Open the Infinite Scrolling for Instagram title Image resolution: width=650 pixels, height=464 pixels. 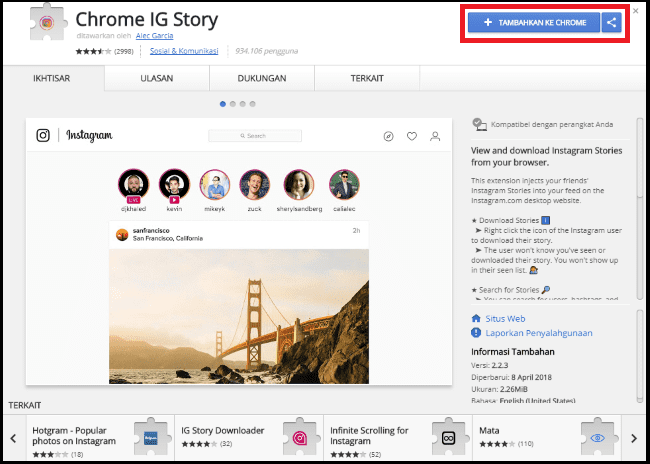pyautogui.click(x=369, y=436)
